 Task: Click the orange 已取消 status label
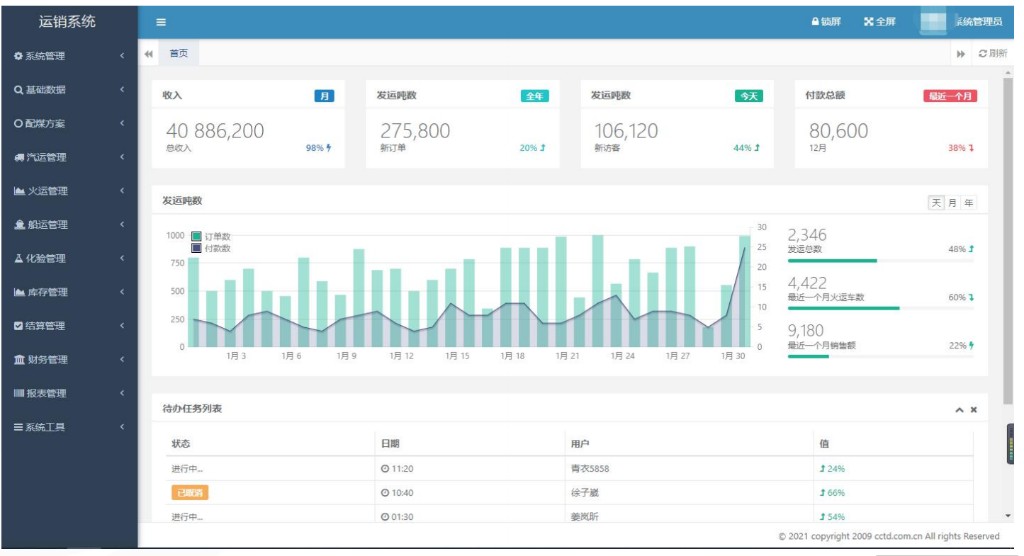click(x=189, y=492)
